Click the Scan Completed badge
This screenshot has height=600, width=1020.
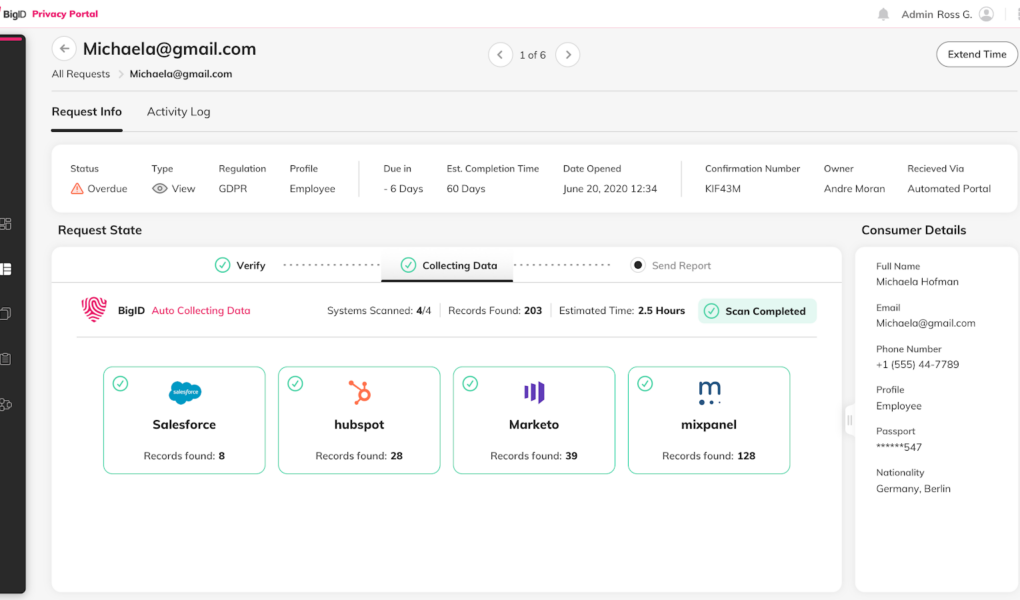coord(758,311)
